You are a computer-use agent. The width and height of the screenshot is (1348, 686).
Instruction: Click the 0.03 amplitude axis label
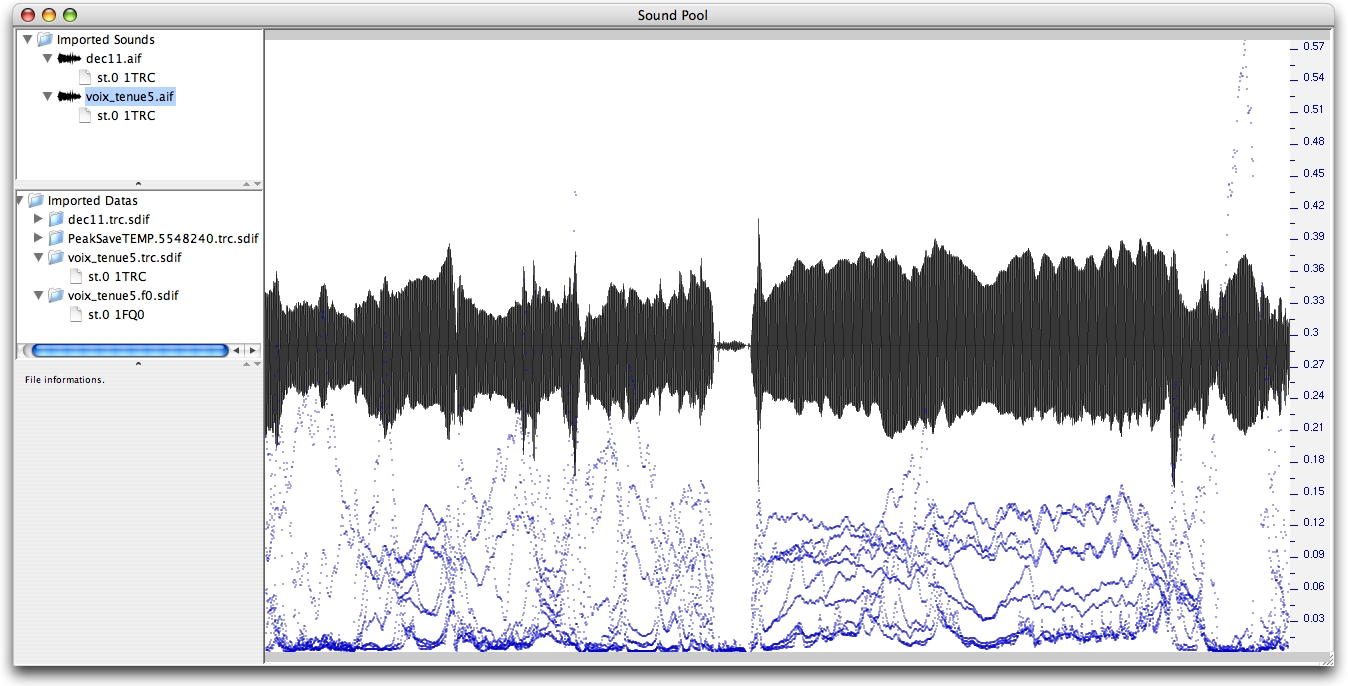pyautogui.click(x=1313, y=618)
